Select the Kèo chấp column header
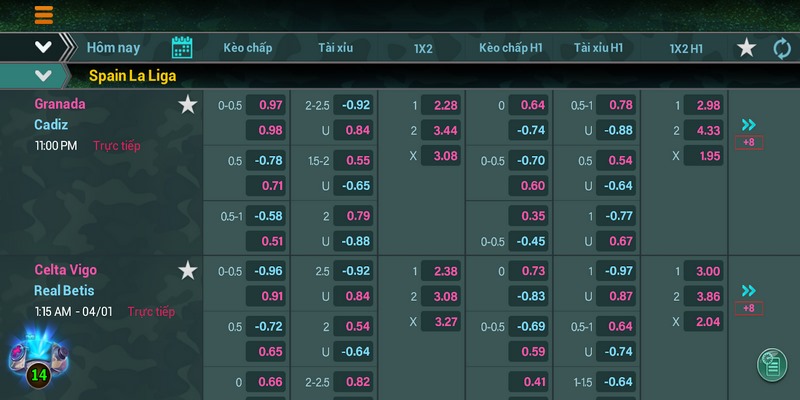The width and height of the screenshot is (800, 400). (247, 48)
